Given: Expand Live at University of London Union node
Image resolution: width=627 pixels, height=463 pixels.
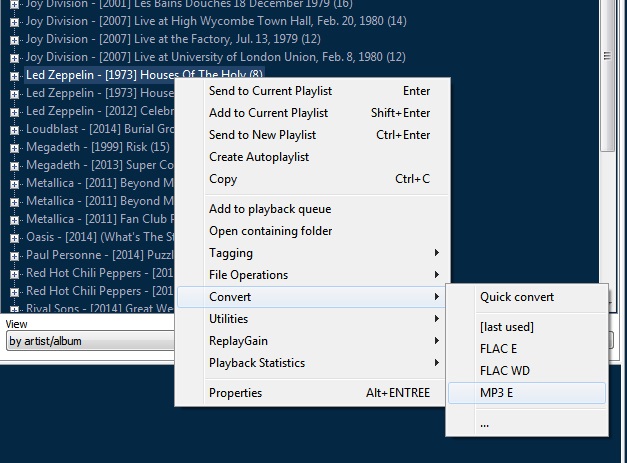Looking at the screenshot, I should coord(14,58).
